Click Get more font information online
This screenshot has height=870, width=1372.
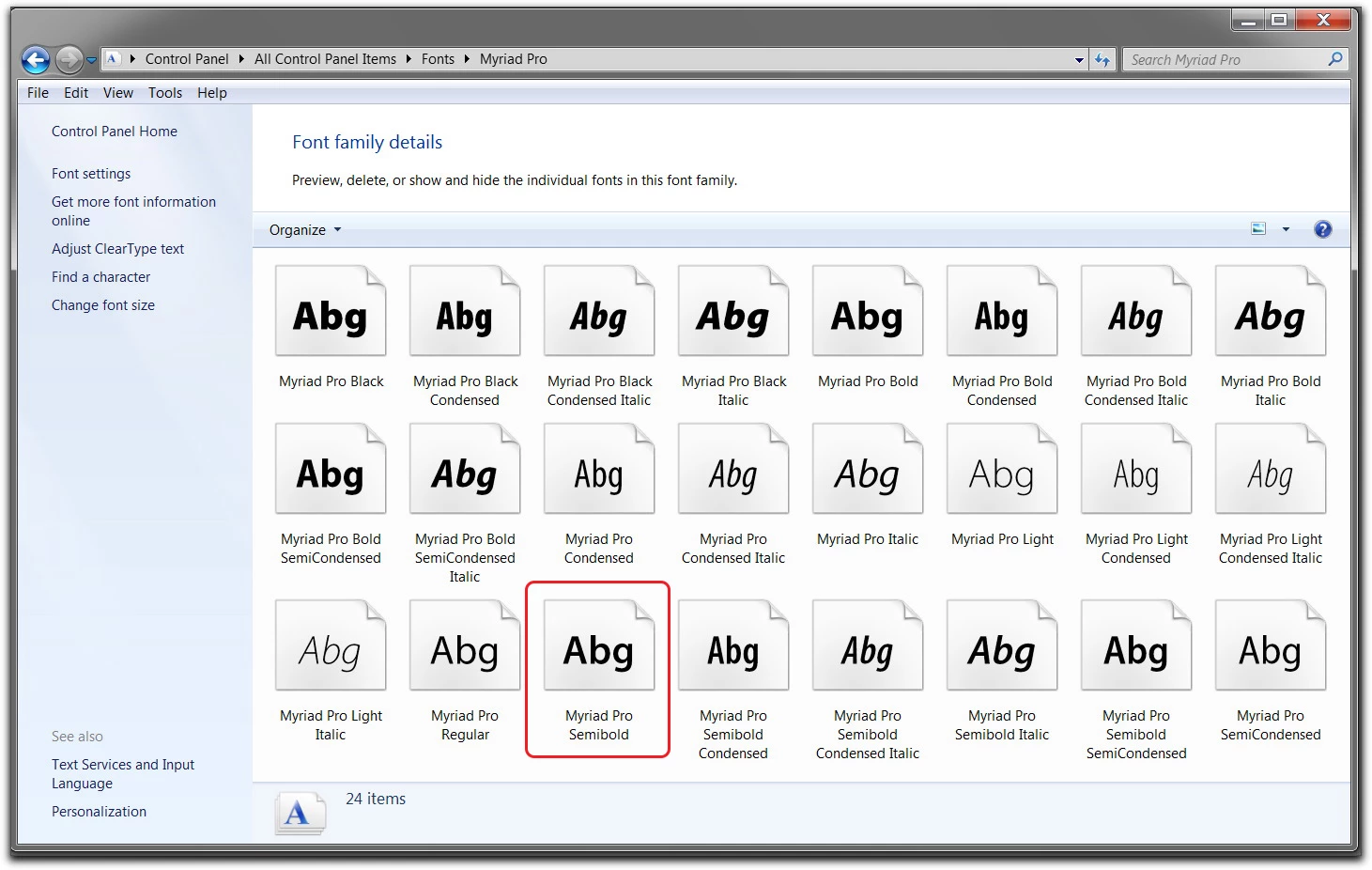(x=133, y=211)
